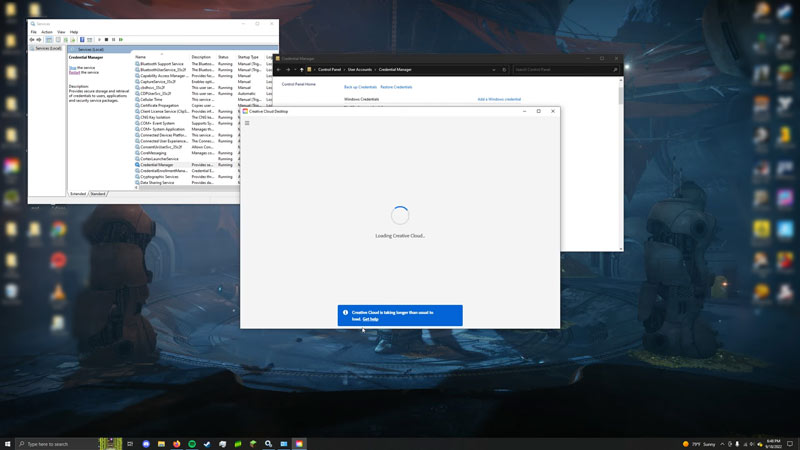Switch to the Standard tab in Services

97,194
